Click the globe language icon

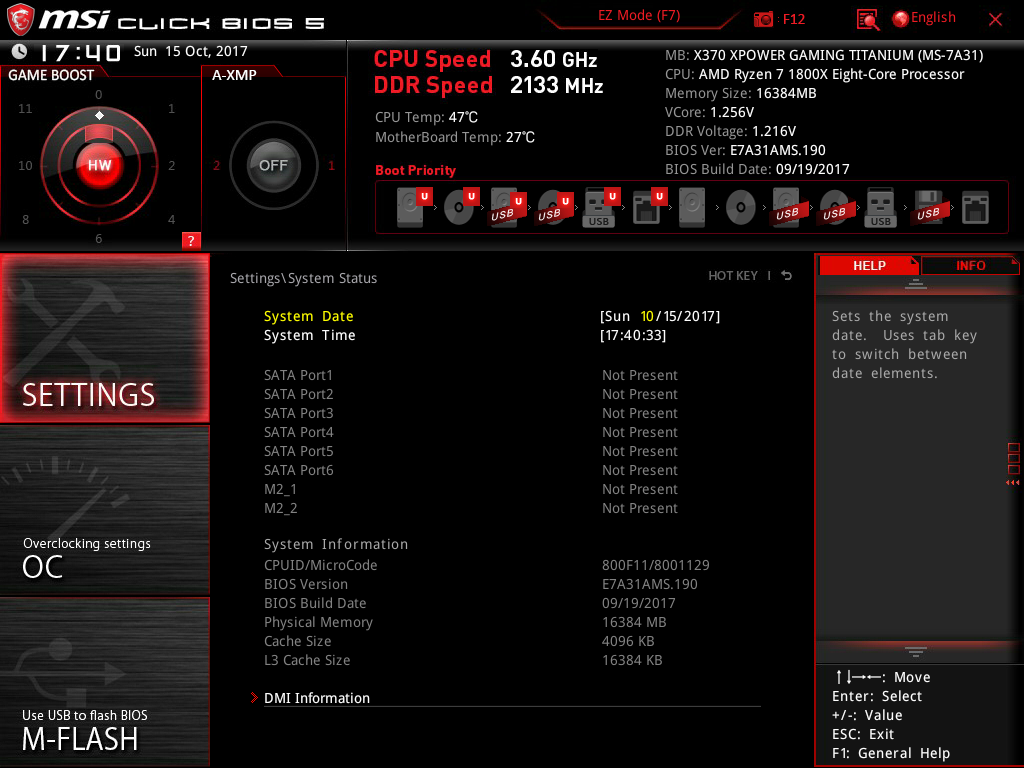pyautogui.click(x=900, y=19)
